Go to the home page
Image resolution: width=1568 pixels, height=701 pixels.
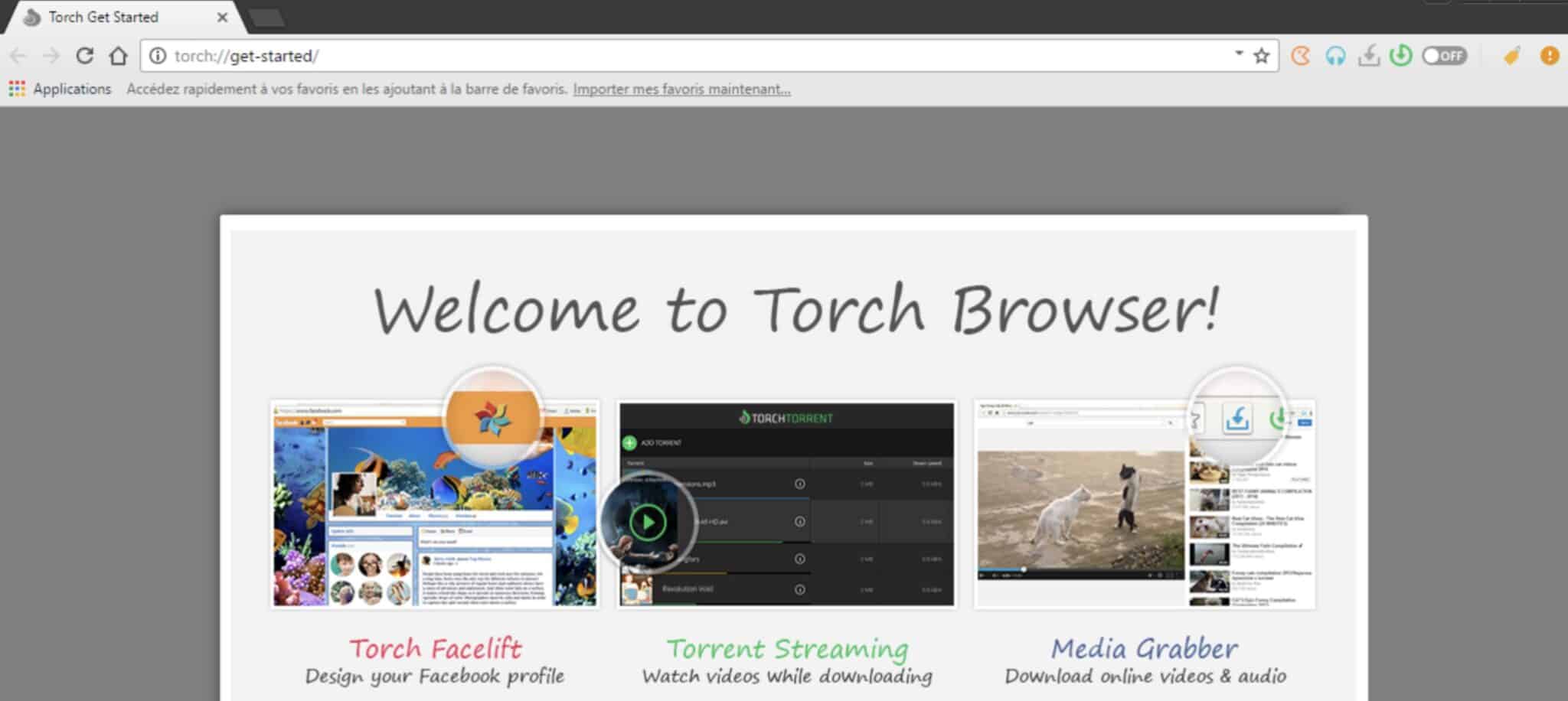(118, 56)
